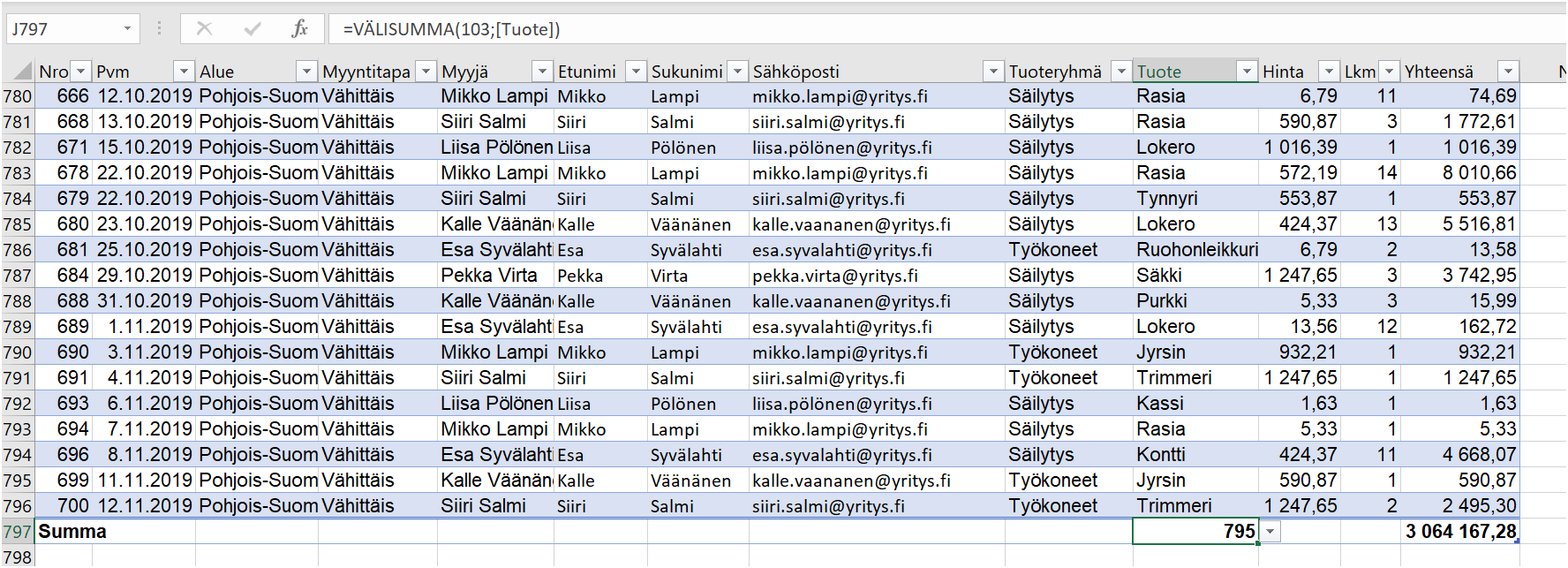Select Työkoneet cell in row 786

pos(1068,250)
